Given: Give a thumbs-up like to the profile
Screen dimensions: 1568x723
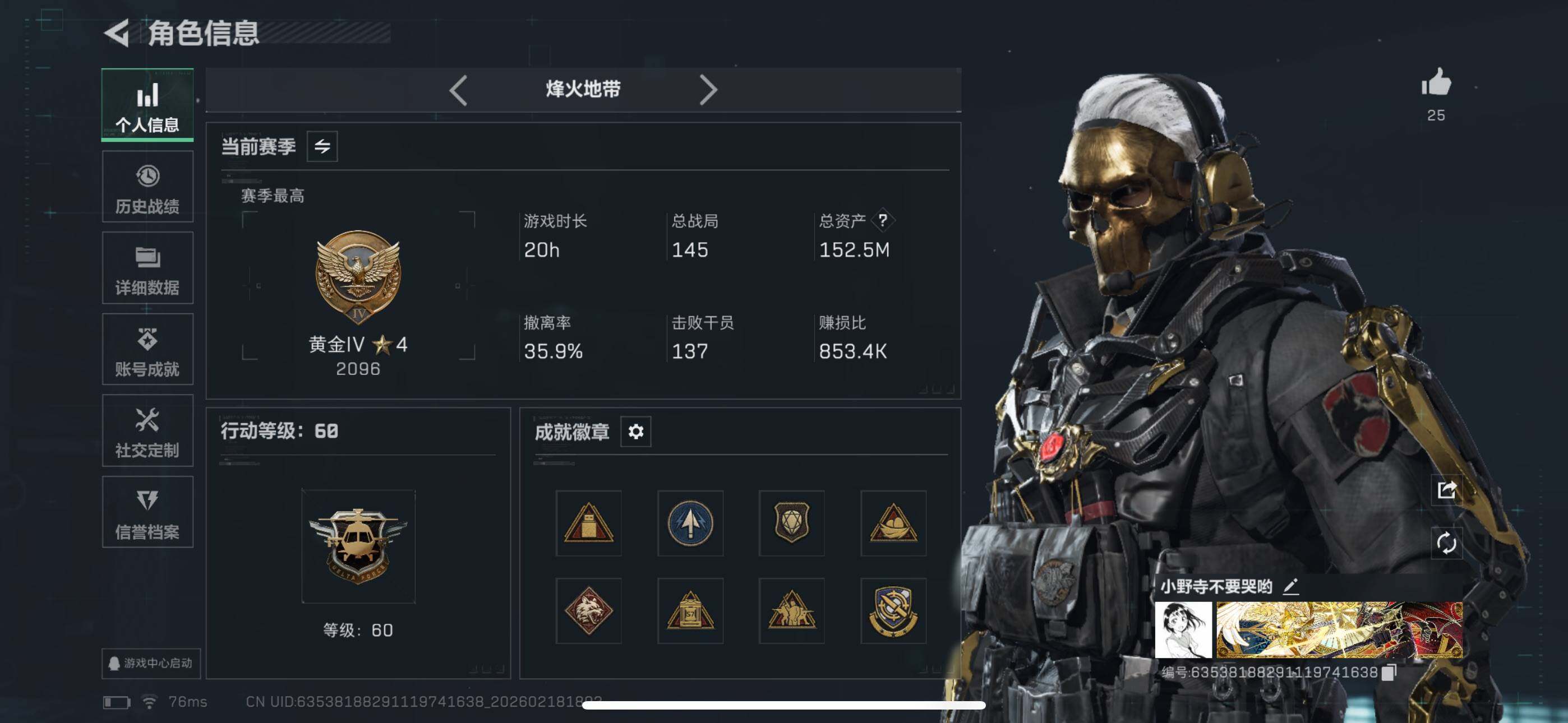Looking at the screenshot, I should [1436, 82].
